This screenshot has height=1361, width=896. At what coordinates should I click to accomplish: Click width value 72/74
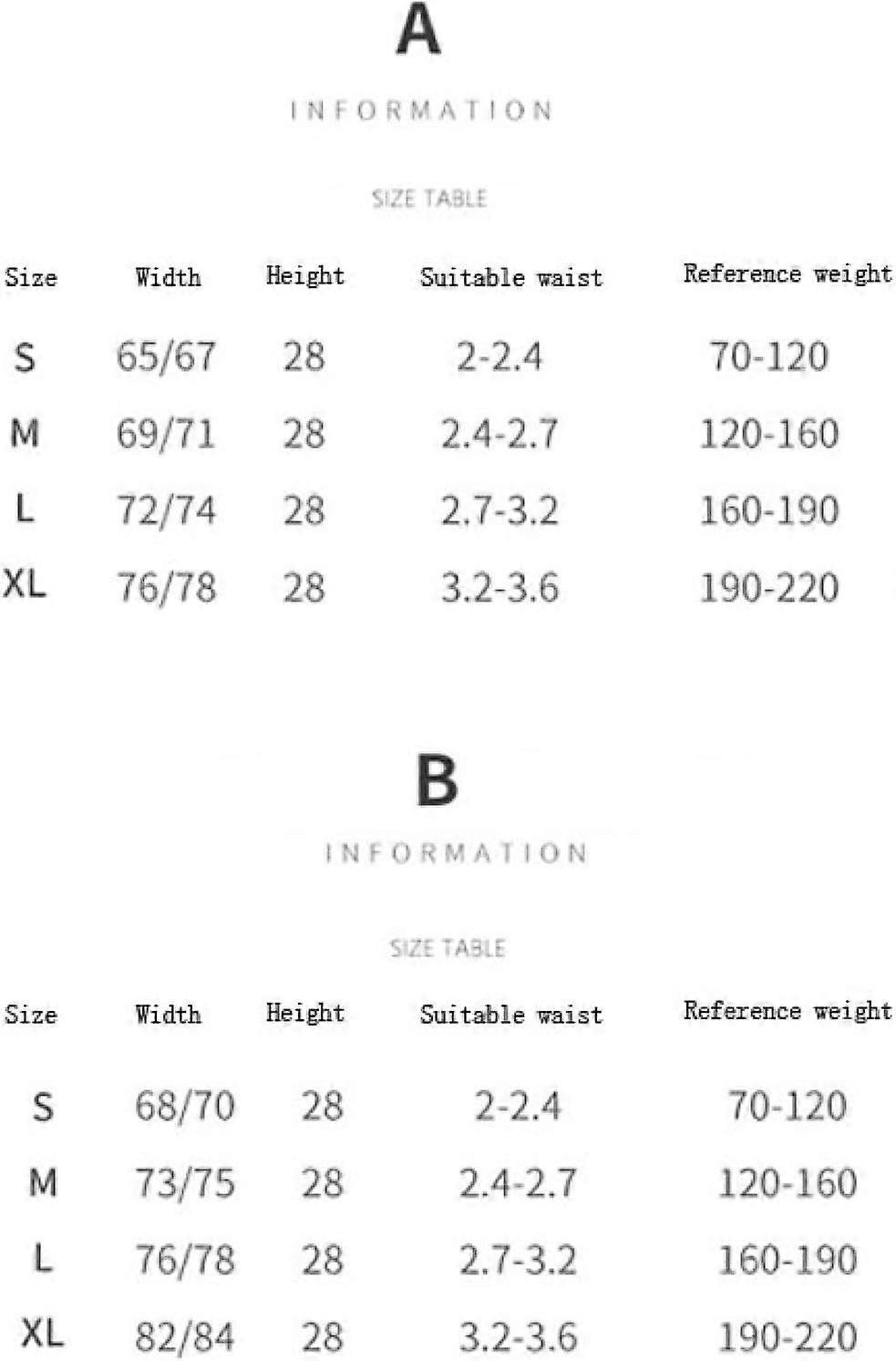click(x=167, y=510)
